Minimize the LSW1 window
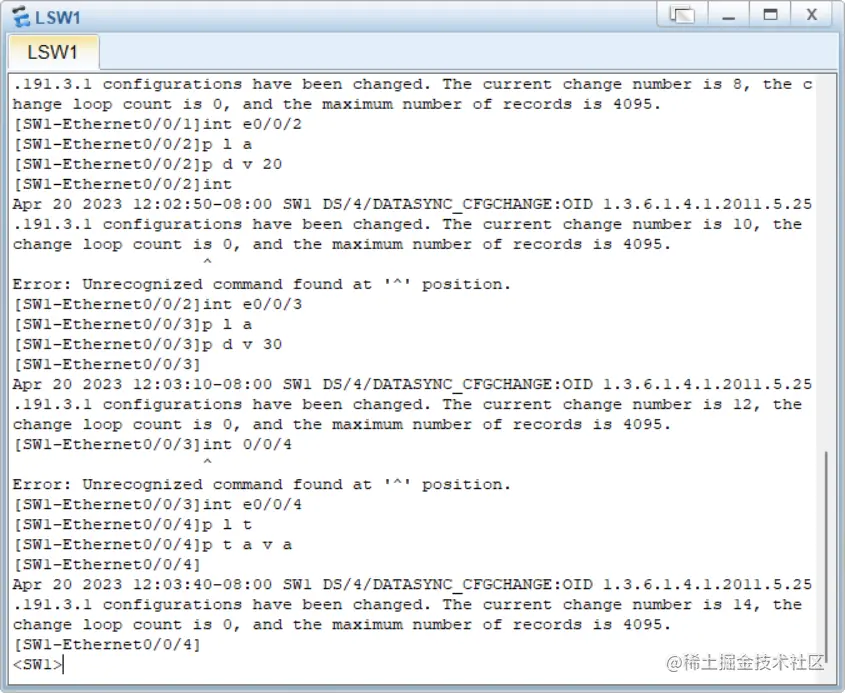The height and width of the screenshot is (693, 845). pos(729,15)
